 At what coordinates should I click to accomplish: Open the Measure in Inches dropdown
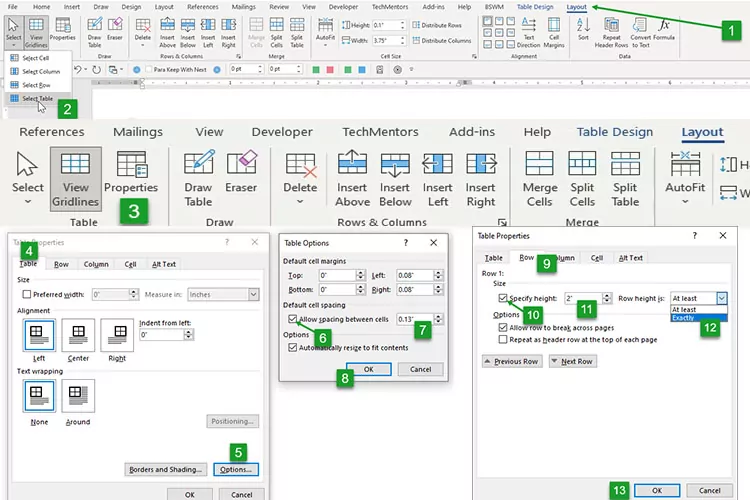pos(254,294)
